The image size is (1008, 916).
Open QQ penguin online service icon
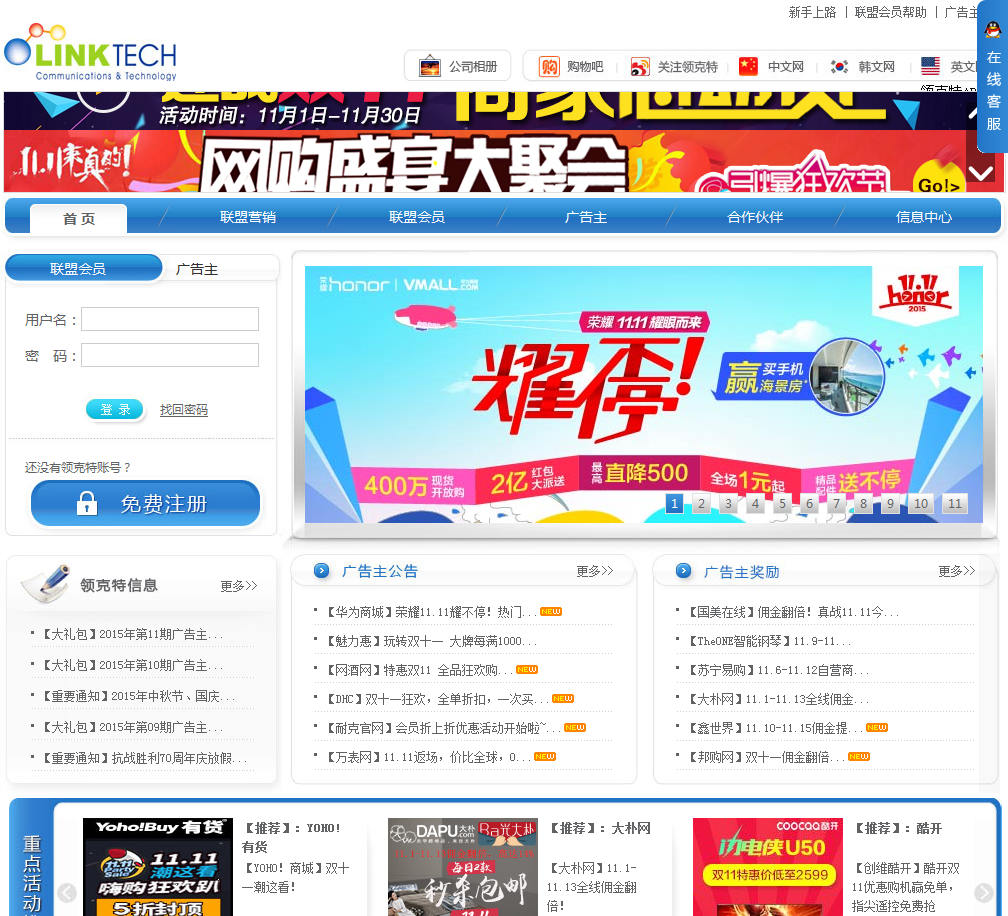993,29
